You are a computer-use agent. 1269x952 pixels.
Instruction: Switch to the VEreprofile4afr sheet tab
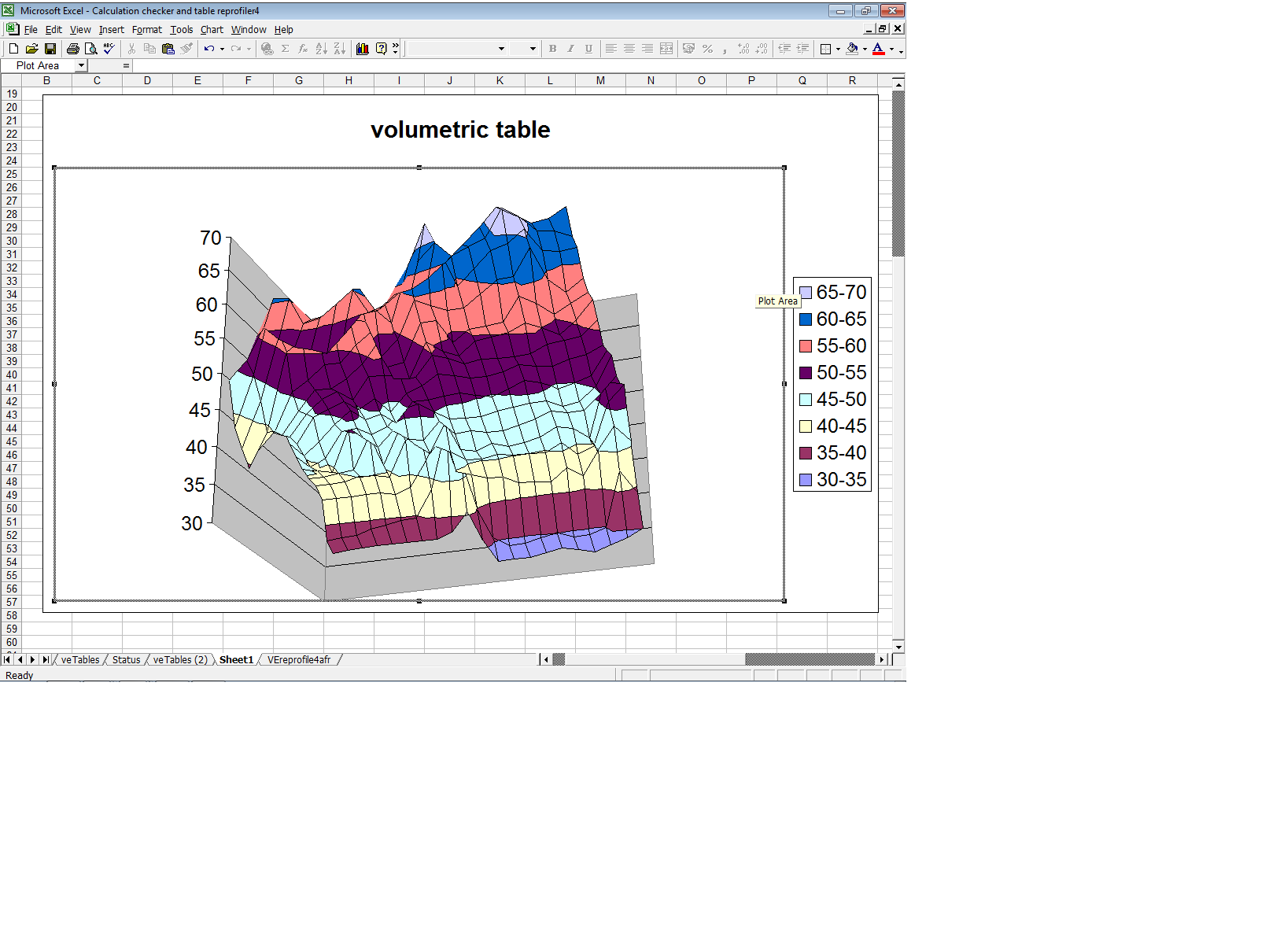[x=299, y=660]
